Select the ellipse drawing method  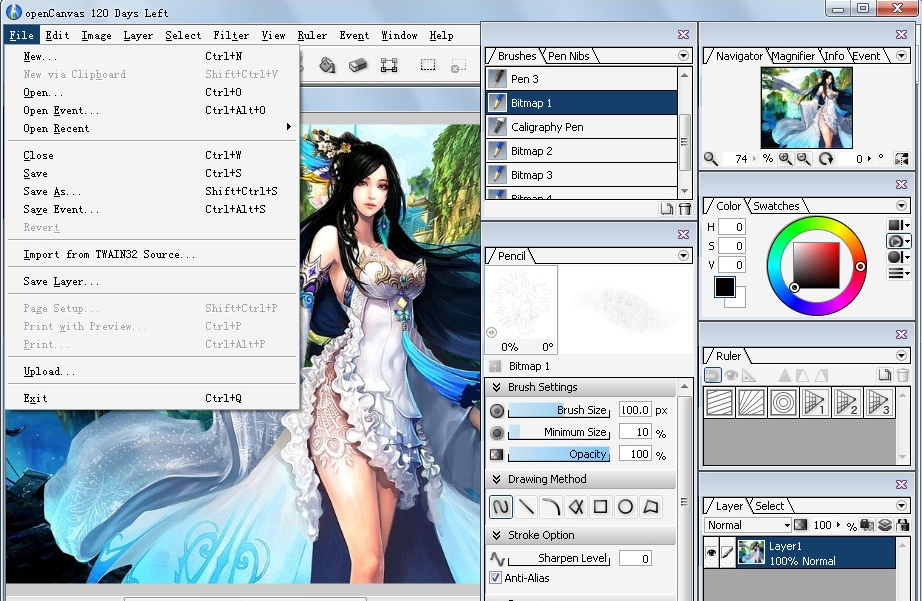(626, 507)
